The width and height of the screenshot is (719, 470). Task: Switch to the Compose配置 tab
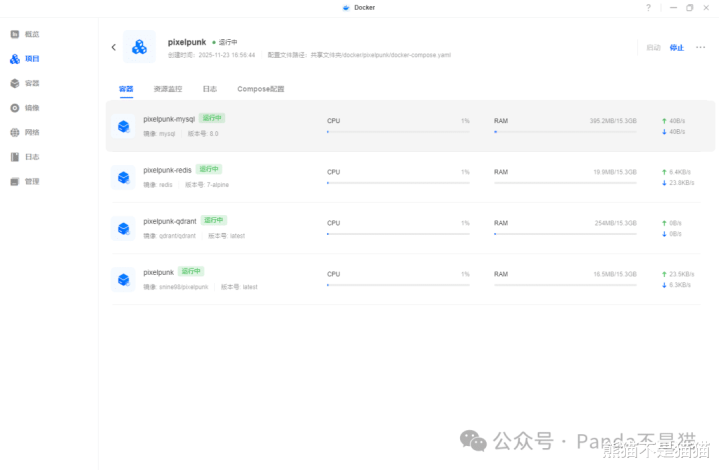[260, 89]
